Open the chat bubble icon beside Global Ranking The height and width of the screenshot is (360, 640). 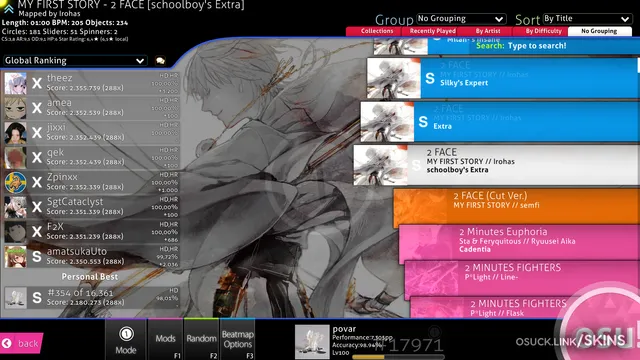[x=160, y=61]
